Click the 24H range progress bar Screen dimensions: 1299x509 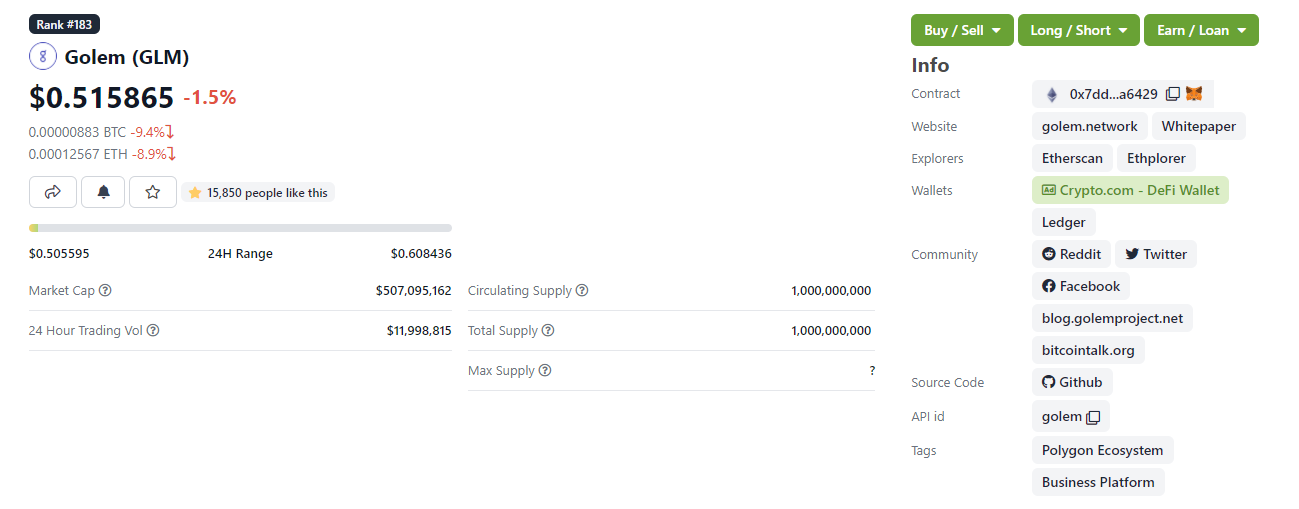(x=240, y=228)
